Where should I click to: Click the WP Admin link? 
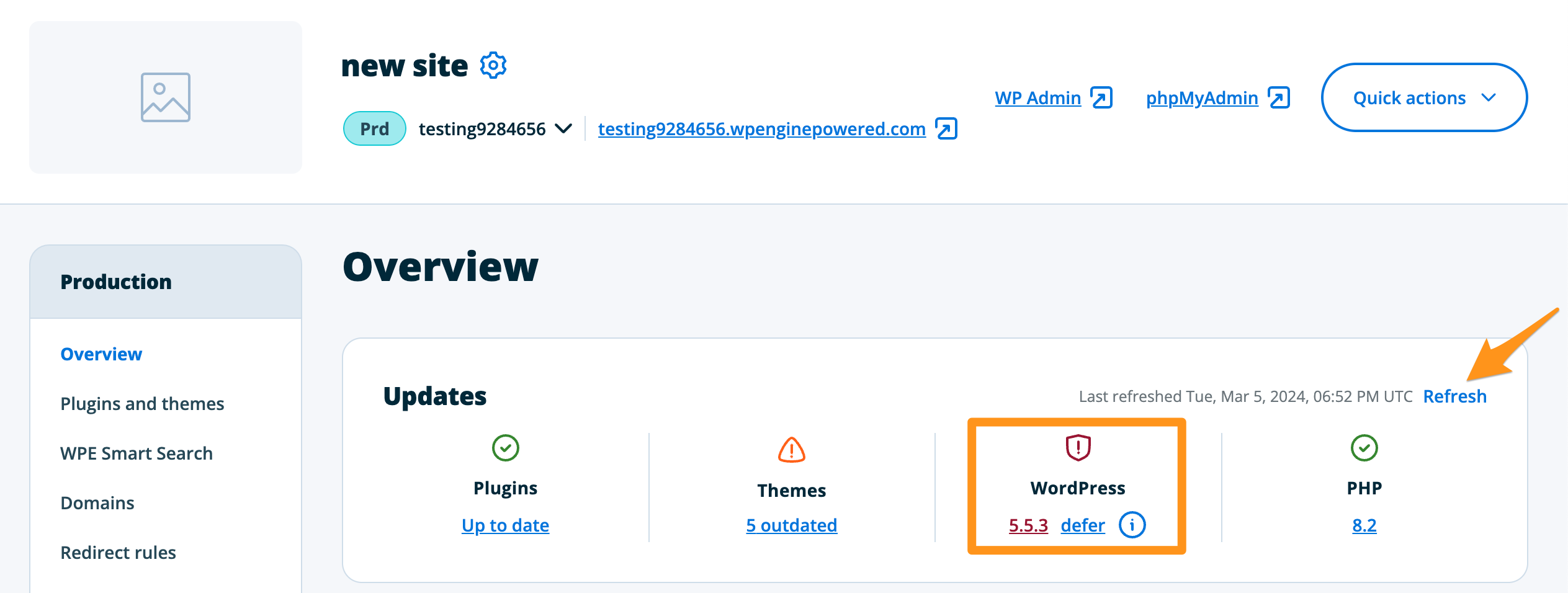click(1037, 98)
